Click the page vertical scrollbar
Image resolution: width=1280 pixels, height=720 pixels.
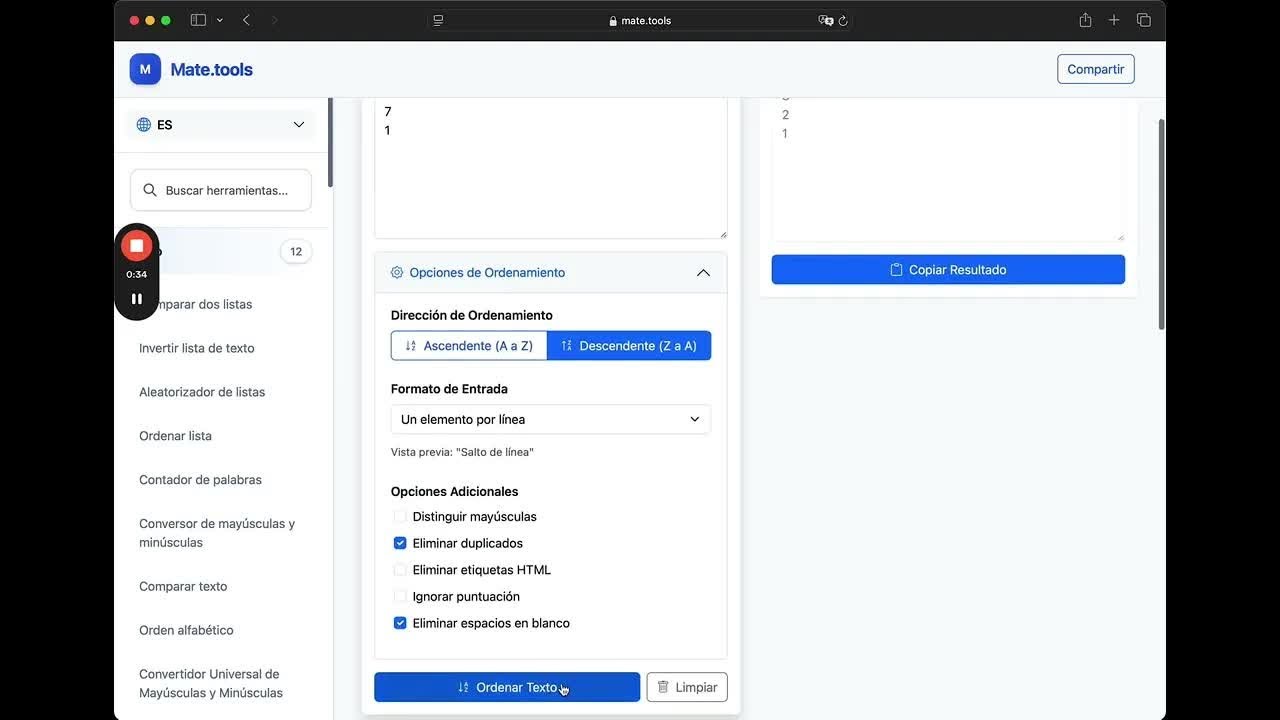point(1161,225)
